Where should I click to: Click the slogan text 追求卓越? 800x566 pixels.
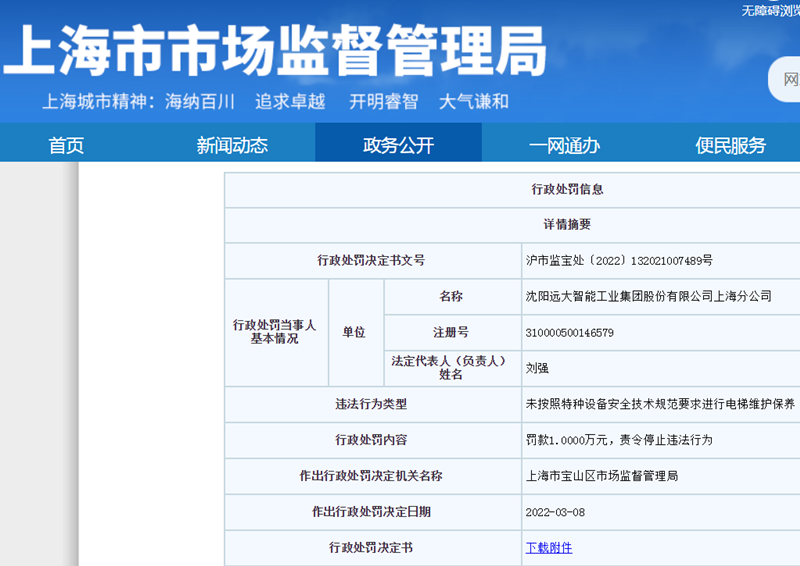click(290, 102)
